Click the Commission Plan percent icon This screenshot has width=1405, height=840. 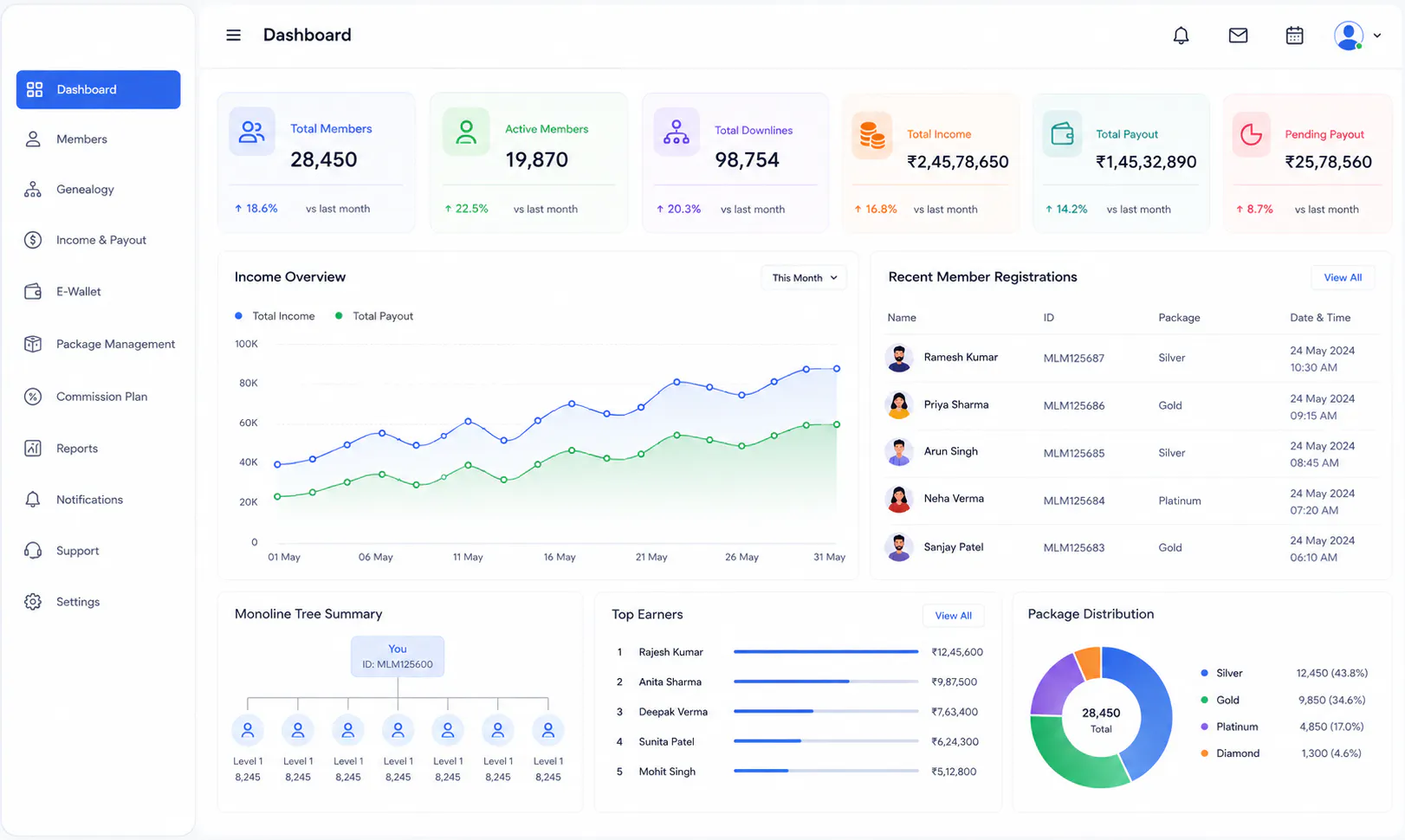tap(33, 397)
